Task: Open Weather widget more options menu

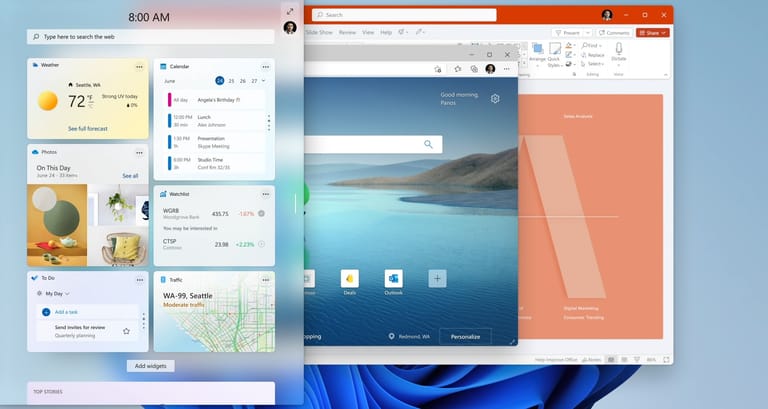Action: (140, 67)
